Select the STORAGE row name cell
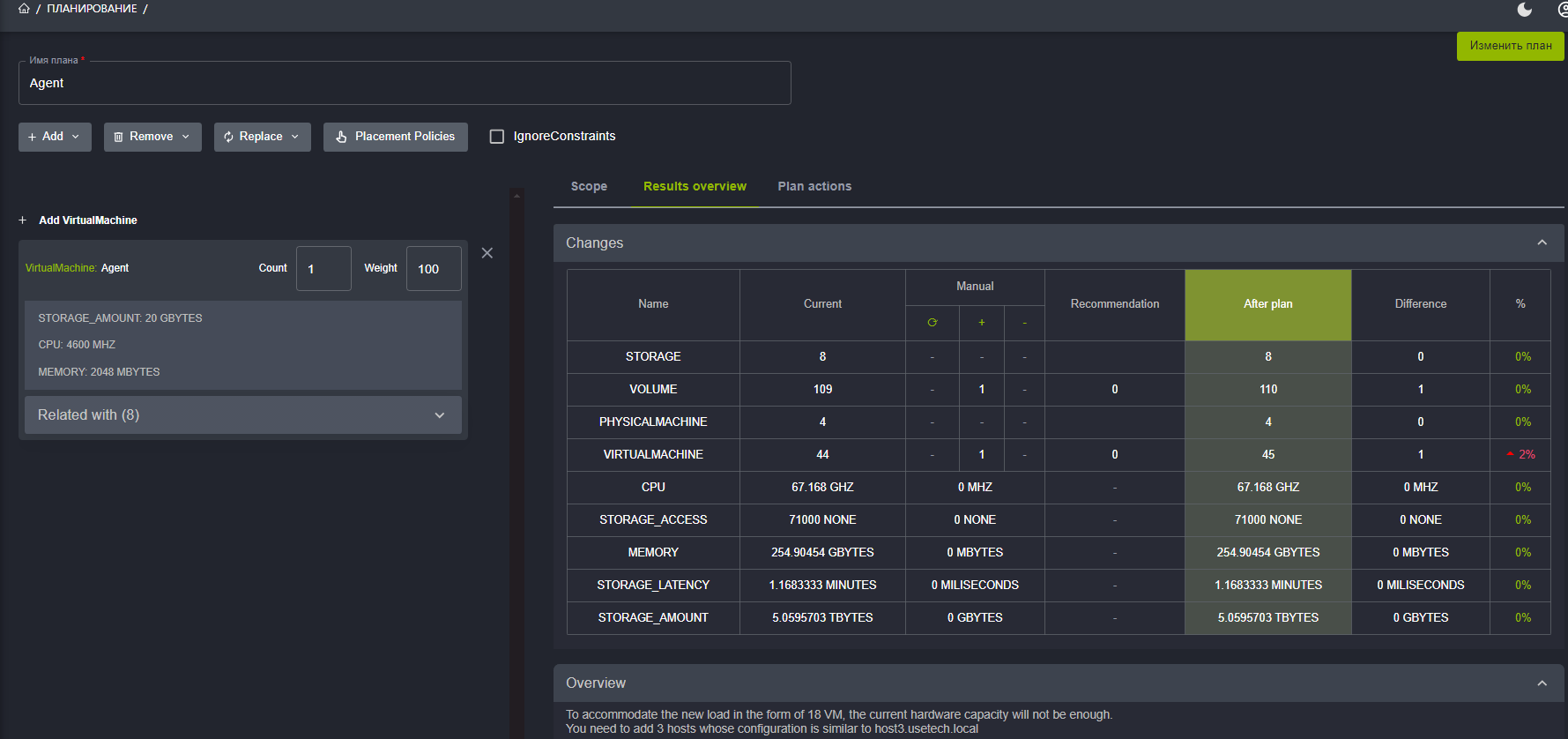This screenshot has width=1568, height=739. pyautogui.click(x=653, y=357)
